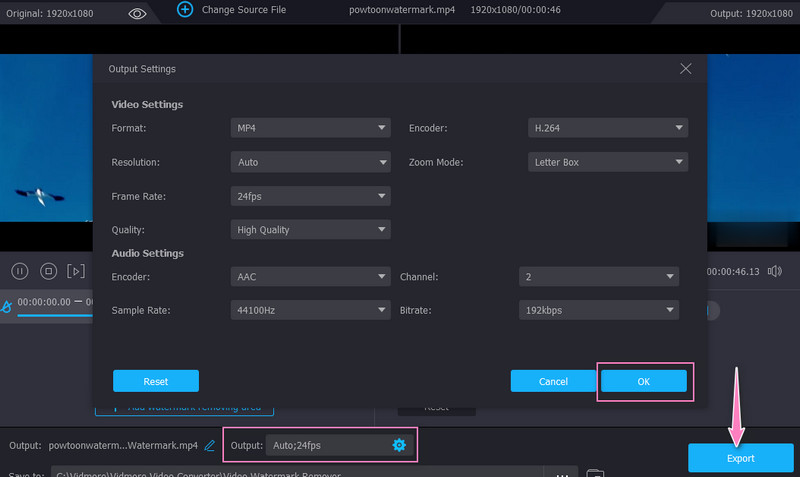The width and height of the screenshot is (800, 477).
Task: Click the plus icon for Change Source File
Action: tap(184, 9)
